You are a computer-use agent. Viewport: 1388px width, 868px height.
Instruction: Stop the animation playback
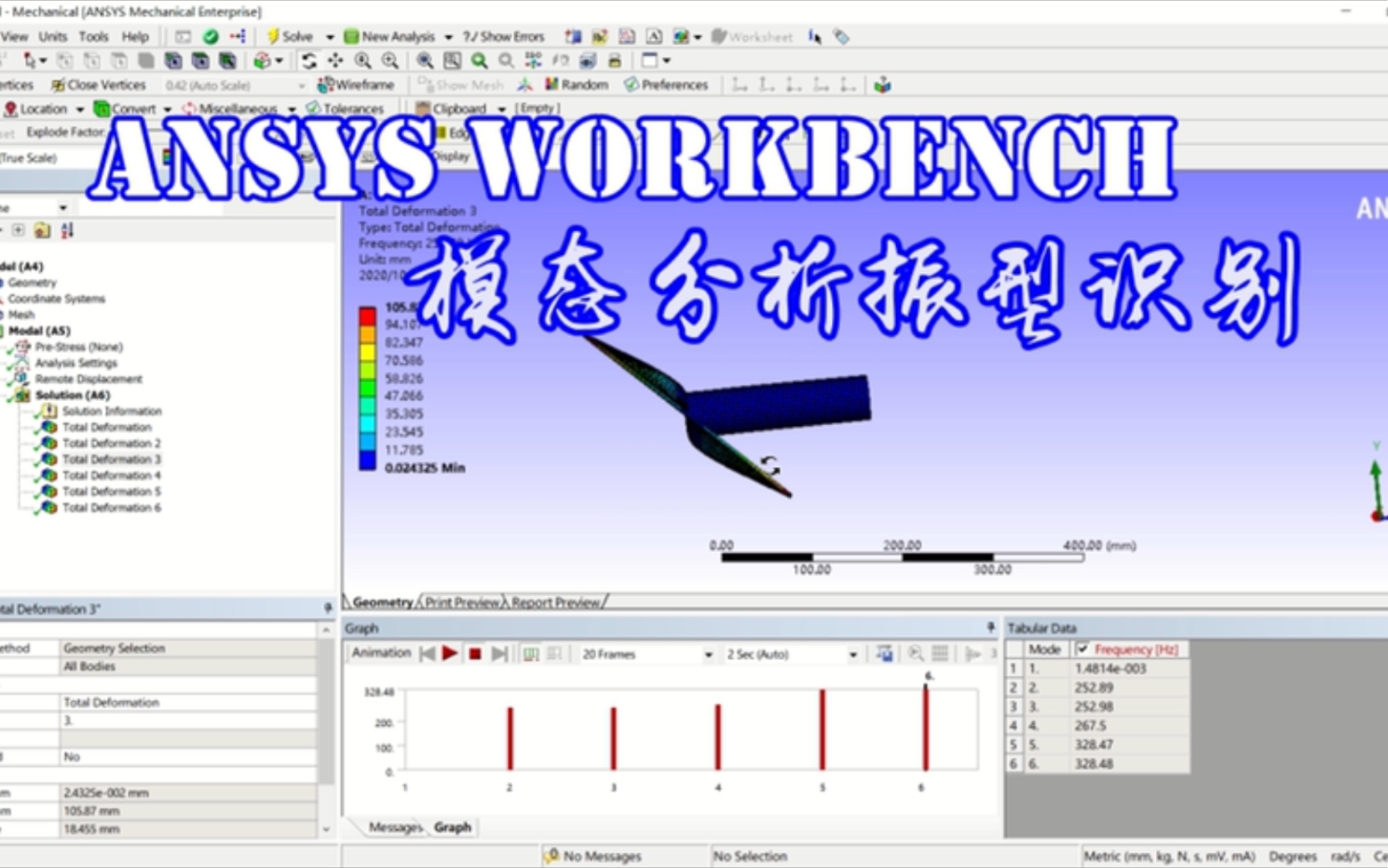(475, 654)
